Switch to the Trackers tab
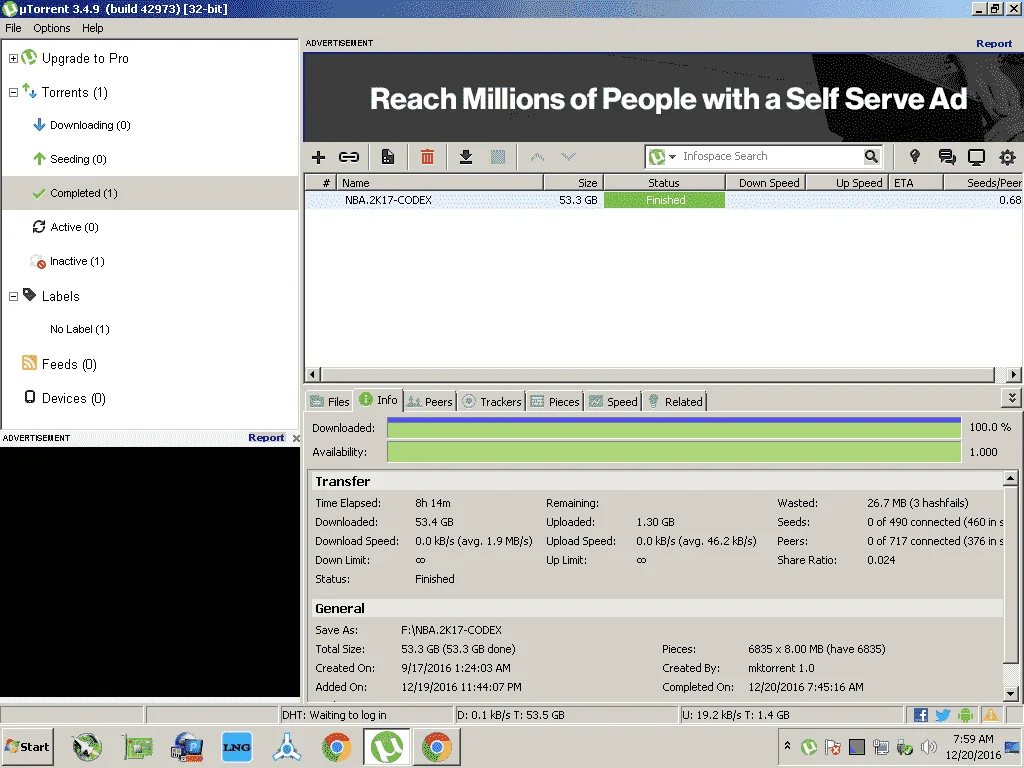 492,402
